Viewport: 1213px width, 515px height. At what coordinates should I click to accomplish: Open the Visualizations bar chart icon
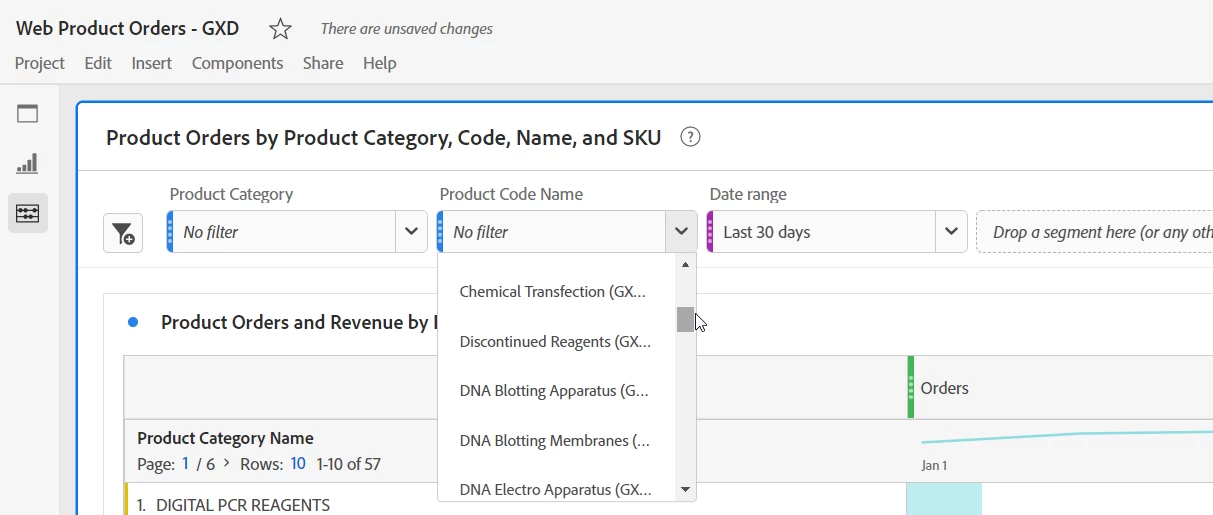[28, 164]
